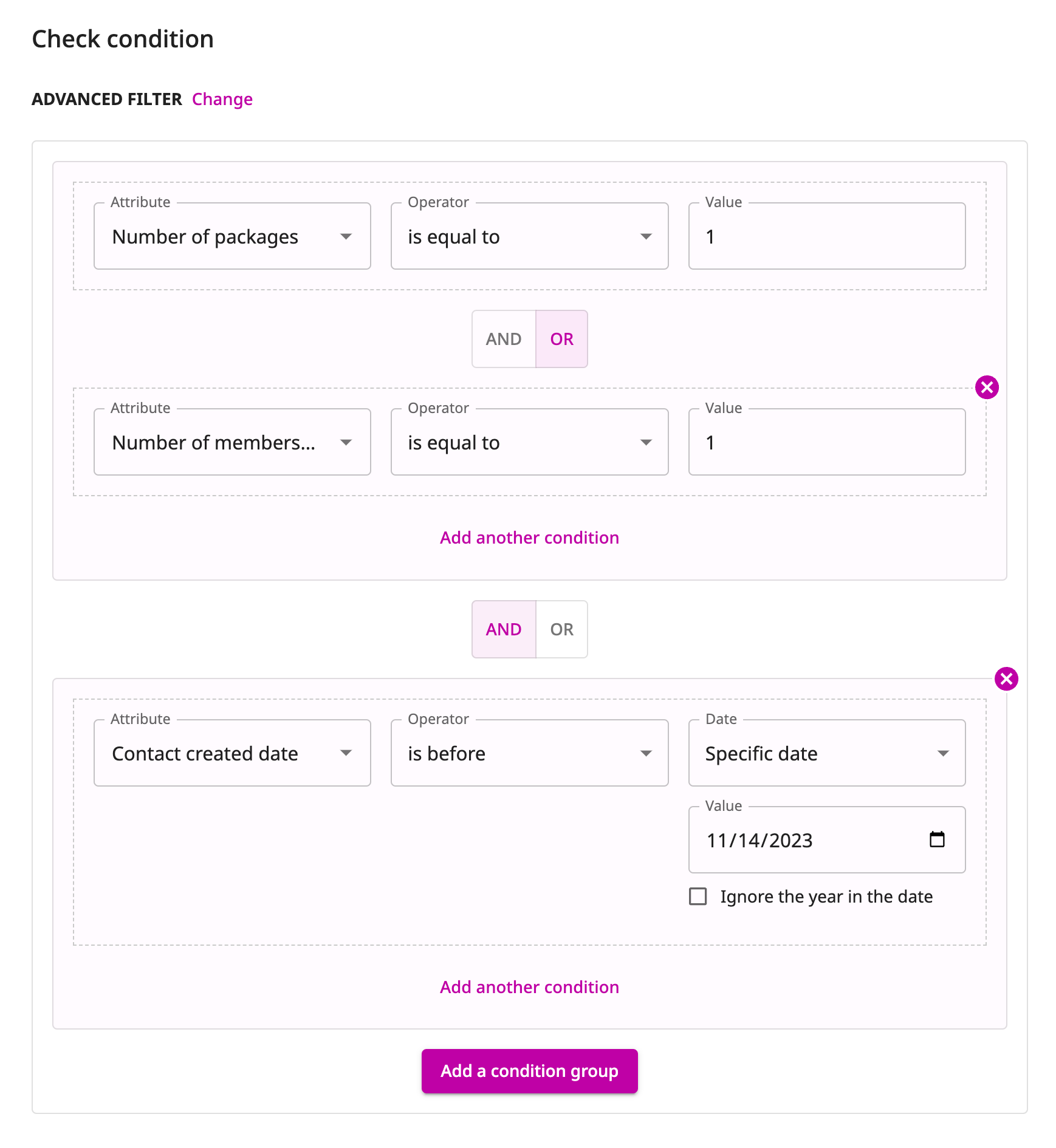Change the 'is before' operator dropdown

pyautogui.click(x=529, y=753)
